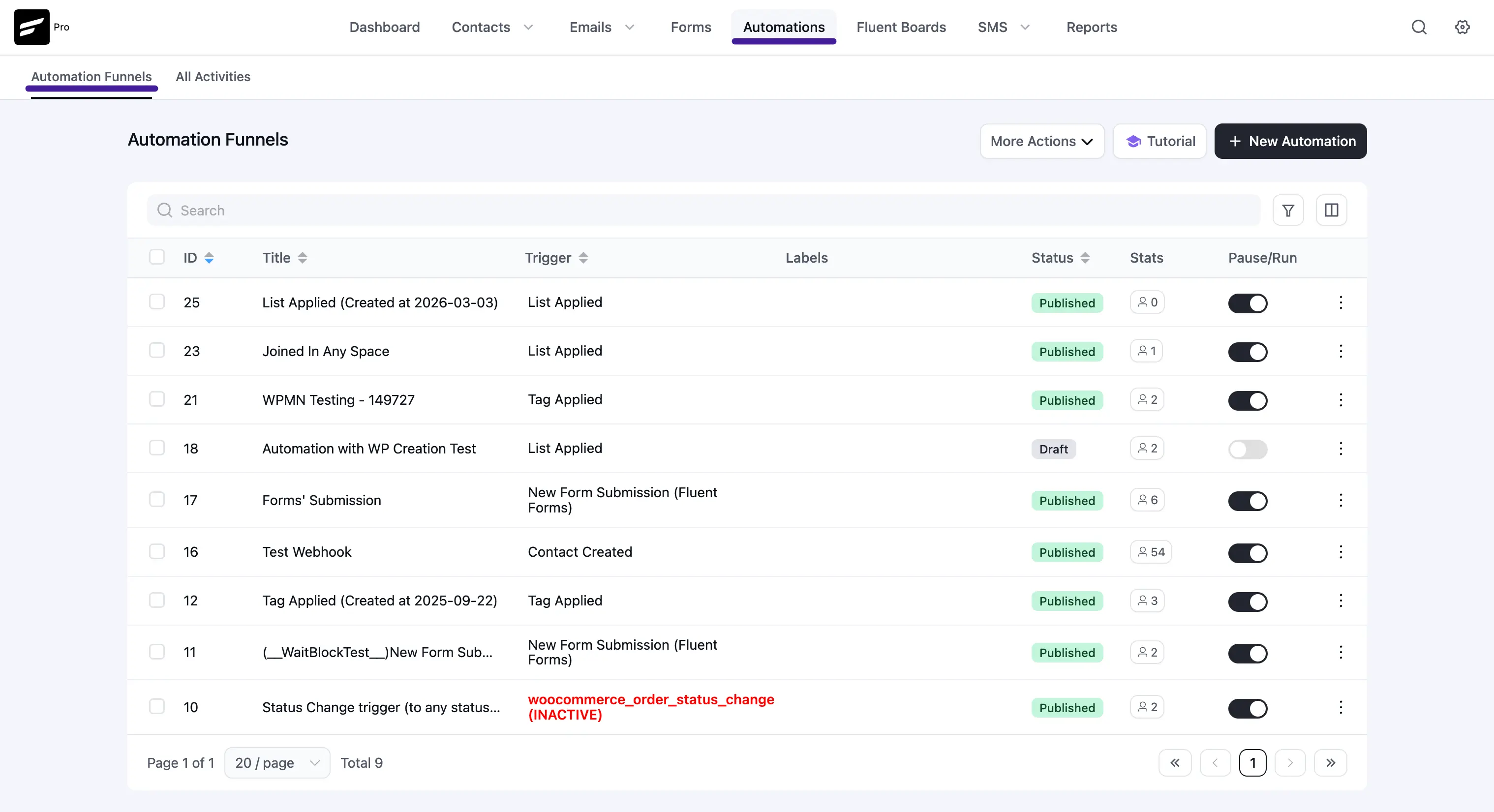This screenshot has height=812, width=1494.
Task: Click the Automations nav item
Action: (x=784, y=27)
